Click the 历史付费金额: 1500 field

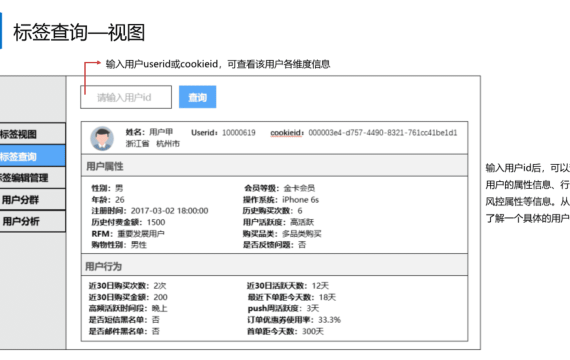pyautogui.click(x=128, y=222)
